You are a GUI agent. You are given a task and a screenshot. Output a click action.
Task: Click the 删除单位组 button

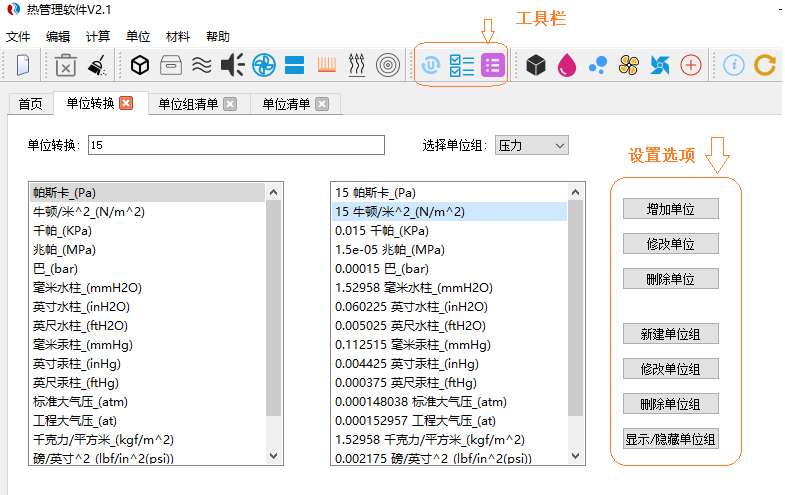click(x=670, y=404)
